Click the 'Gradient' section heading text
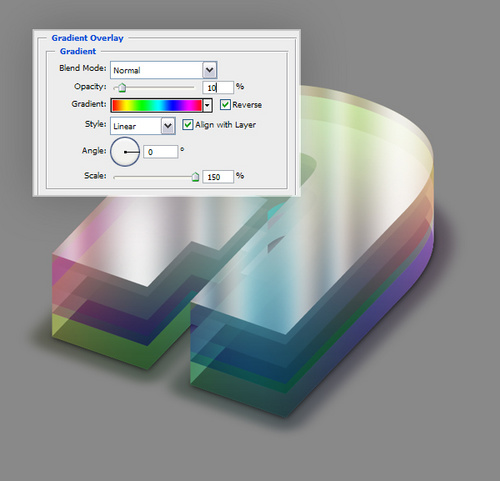 78,51
